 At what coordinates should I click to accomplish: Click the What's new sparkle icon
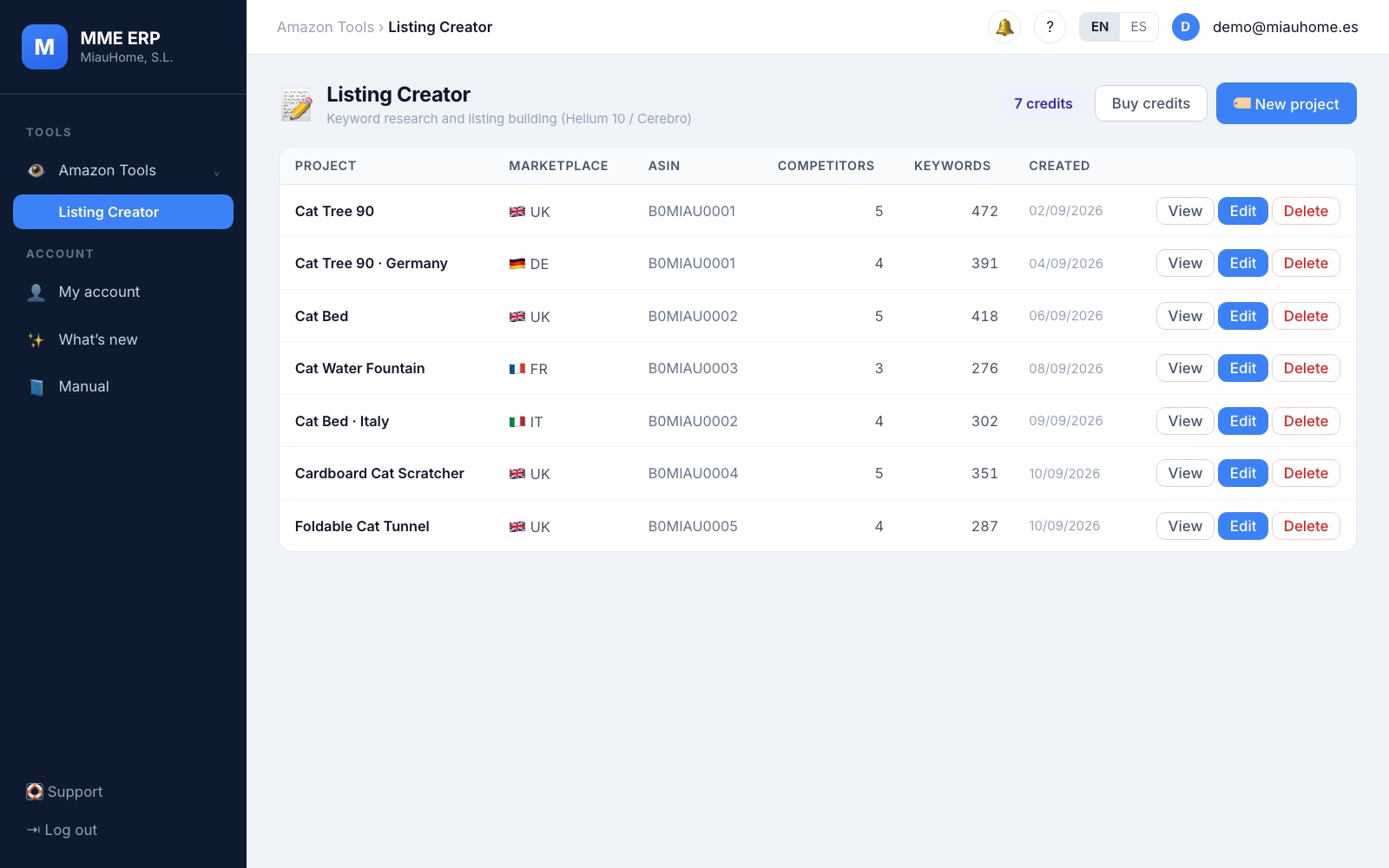tap(36, 340)
